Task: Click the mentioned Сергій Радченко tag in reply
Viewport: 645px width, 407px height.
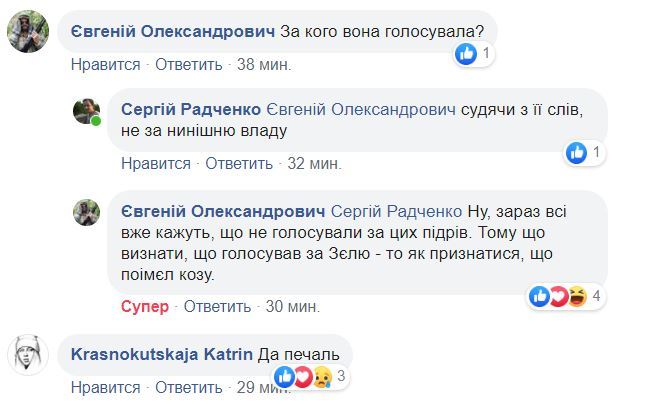Action: click(x=399, y=211)
